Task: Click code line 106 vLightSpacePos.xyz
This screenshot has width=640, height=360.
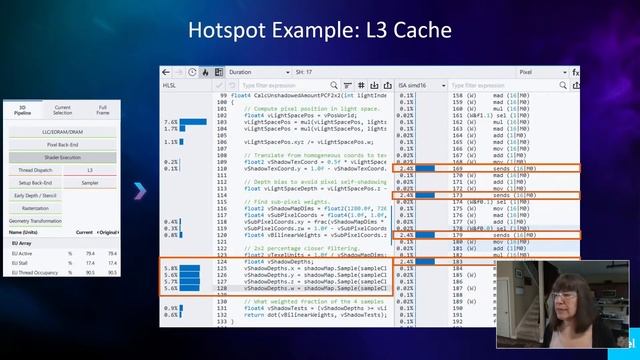Action: coord(309,142)
